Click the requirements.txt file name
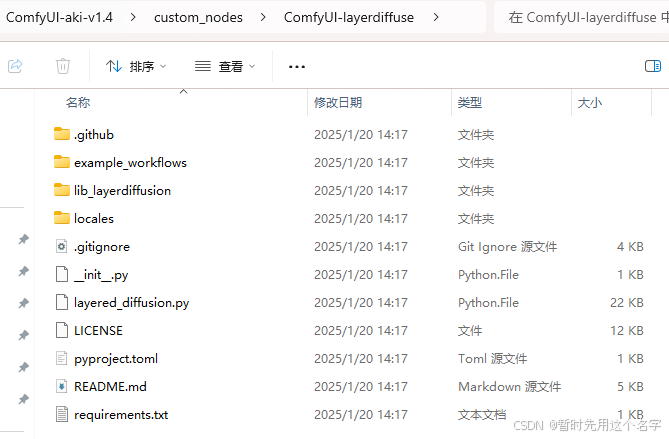669x439 pixels. coord(121,415)
